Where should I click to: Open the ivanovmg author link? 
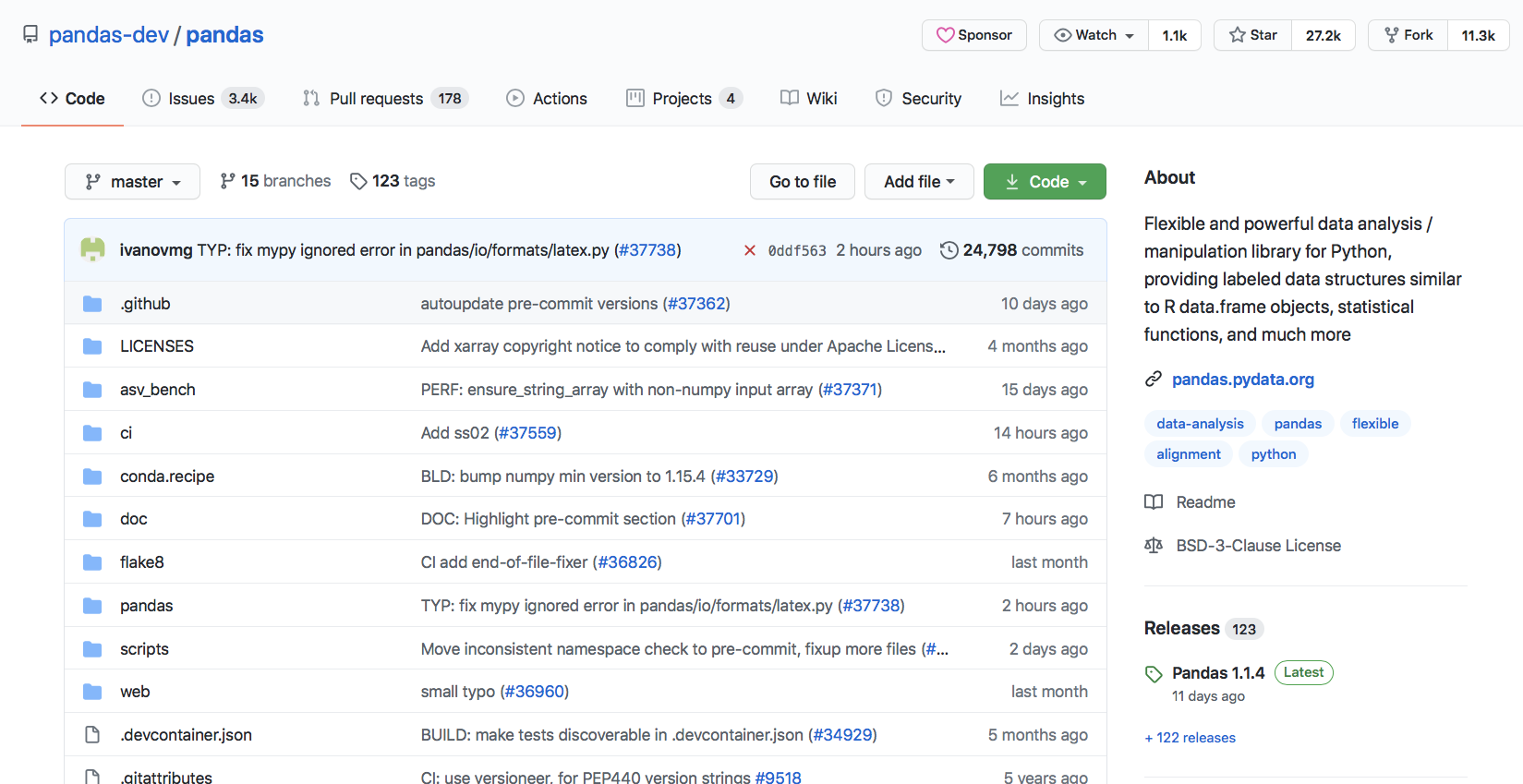156,250
